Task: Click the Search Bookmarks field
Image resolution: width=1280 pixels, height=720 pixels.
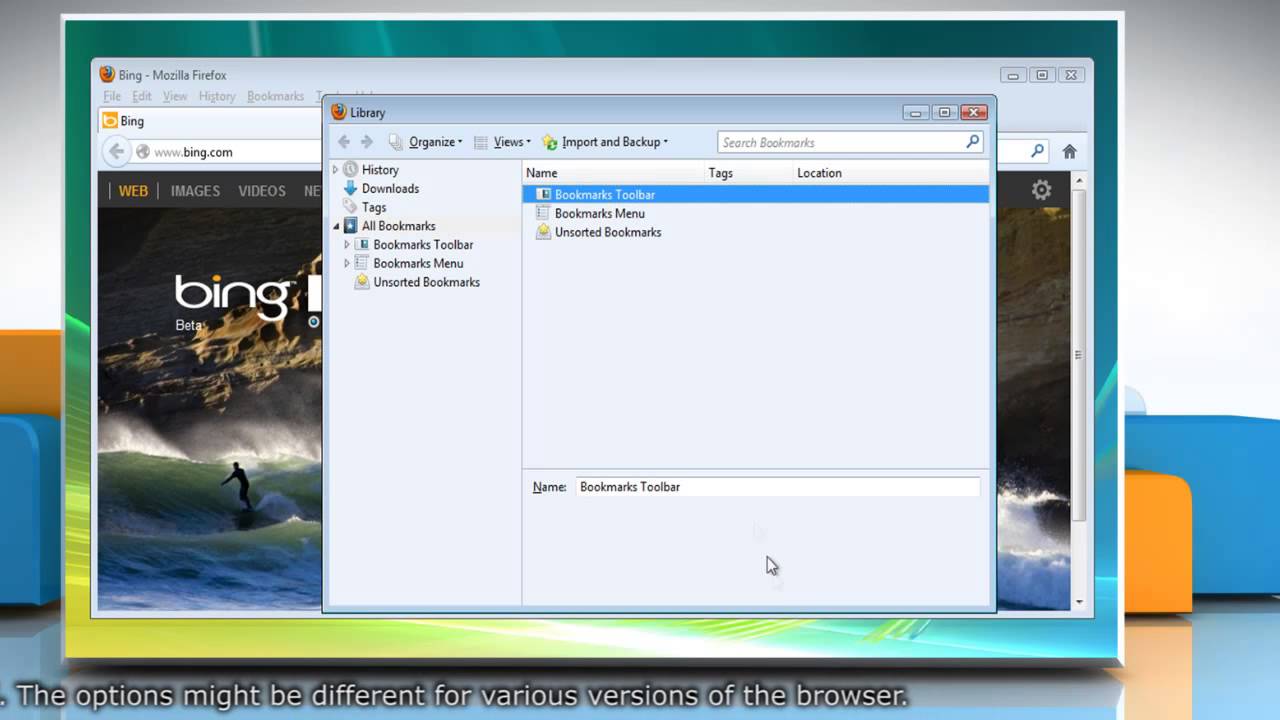Action: [850, 142]
